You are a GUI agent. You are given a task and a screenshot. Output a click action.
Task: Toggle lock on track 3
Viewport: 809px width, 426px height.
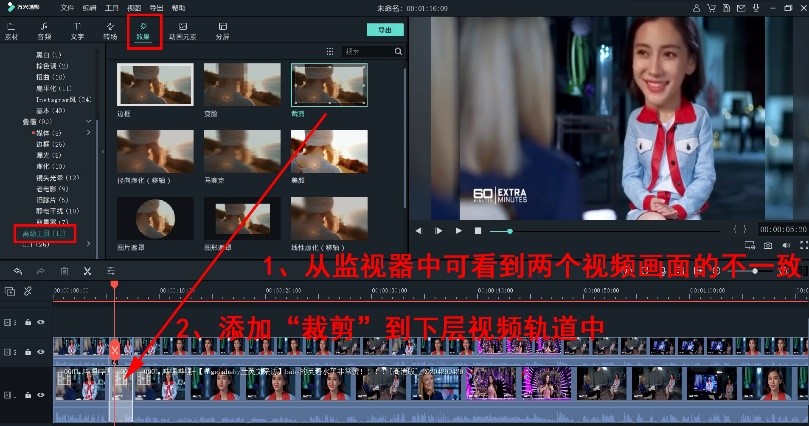[28, 322]
